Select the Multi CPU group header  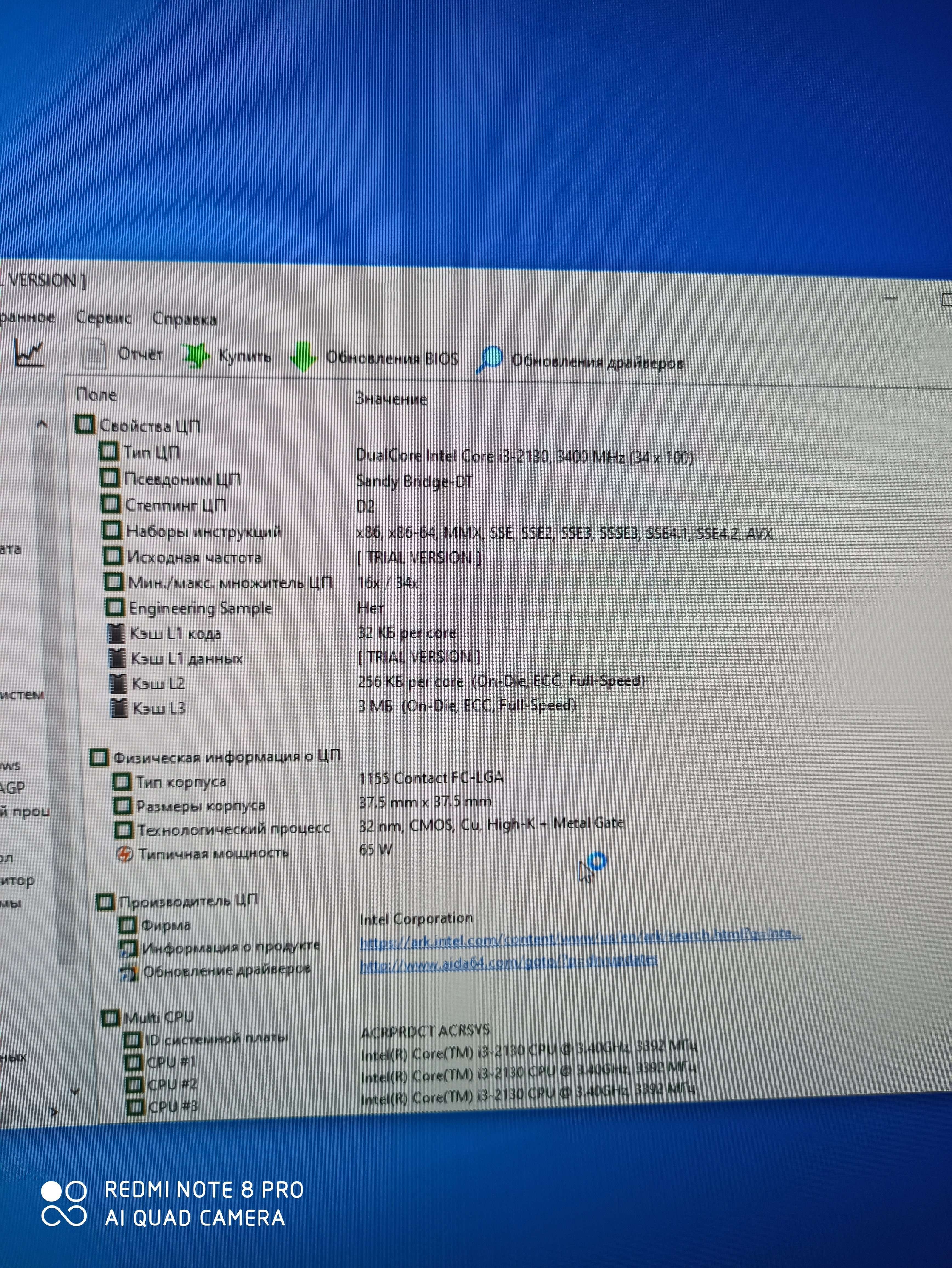click(158, 1017)
